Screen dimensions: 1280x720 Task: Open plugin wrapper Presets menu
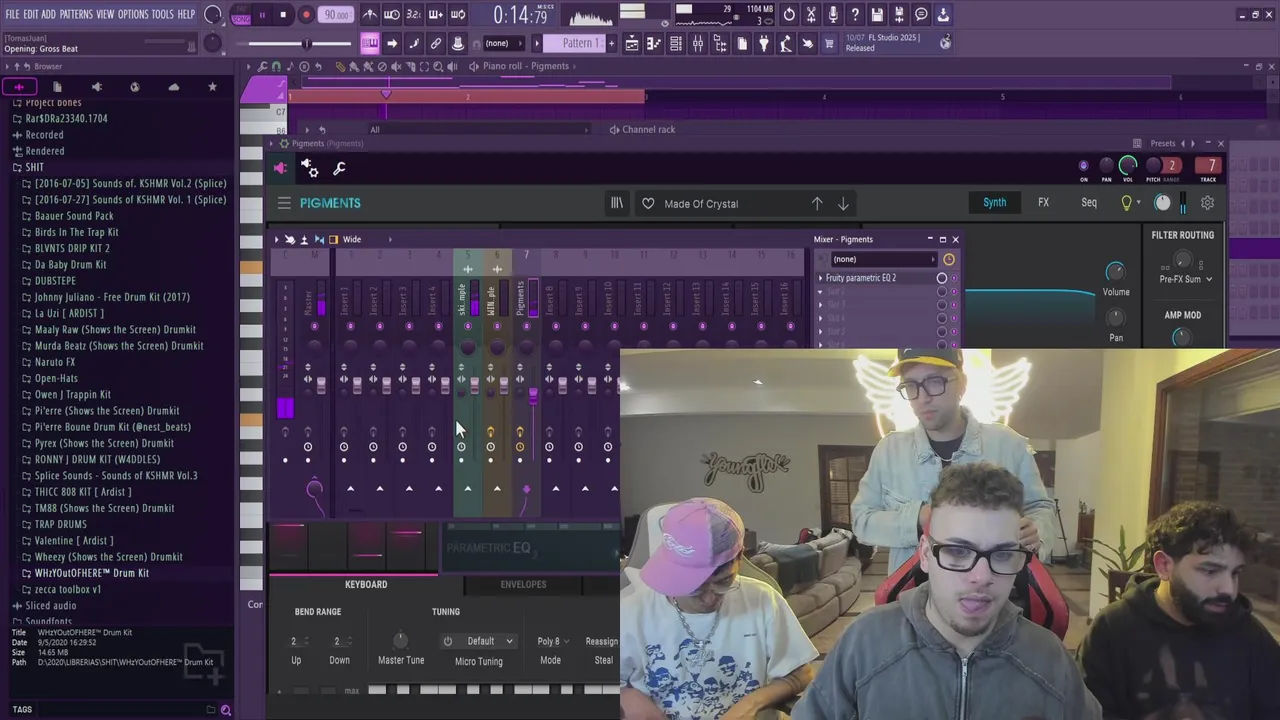pyautogui.click(x=1163, y=144)
